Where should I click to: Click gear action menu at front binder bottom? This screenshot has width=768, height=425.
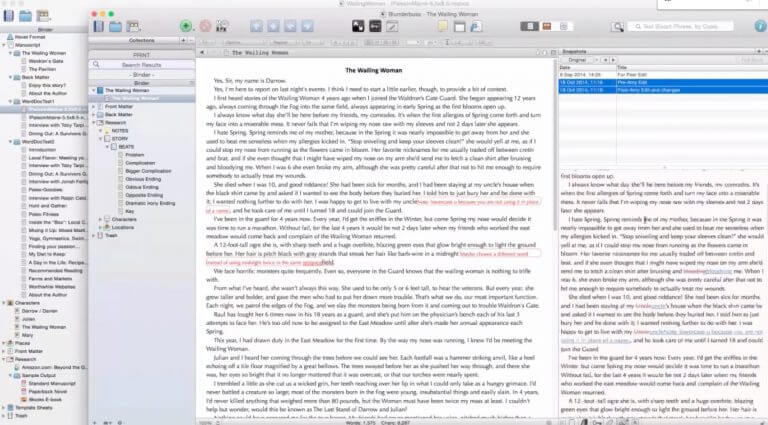120,422
